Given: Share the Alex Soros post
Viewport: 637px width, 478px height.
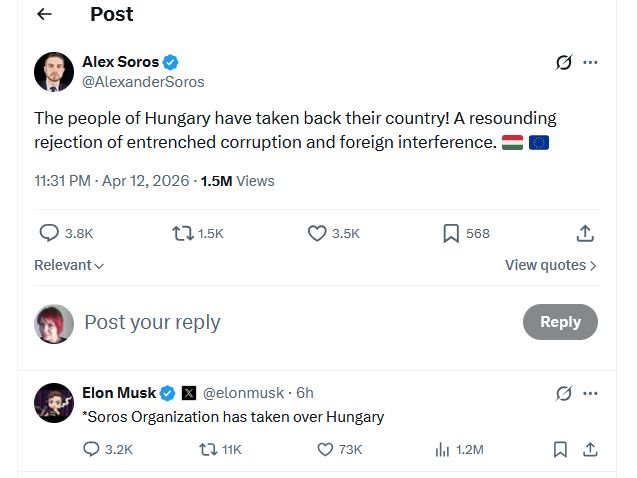Looking at the screenshot, I should pos(585,233).
